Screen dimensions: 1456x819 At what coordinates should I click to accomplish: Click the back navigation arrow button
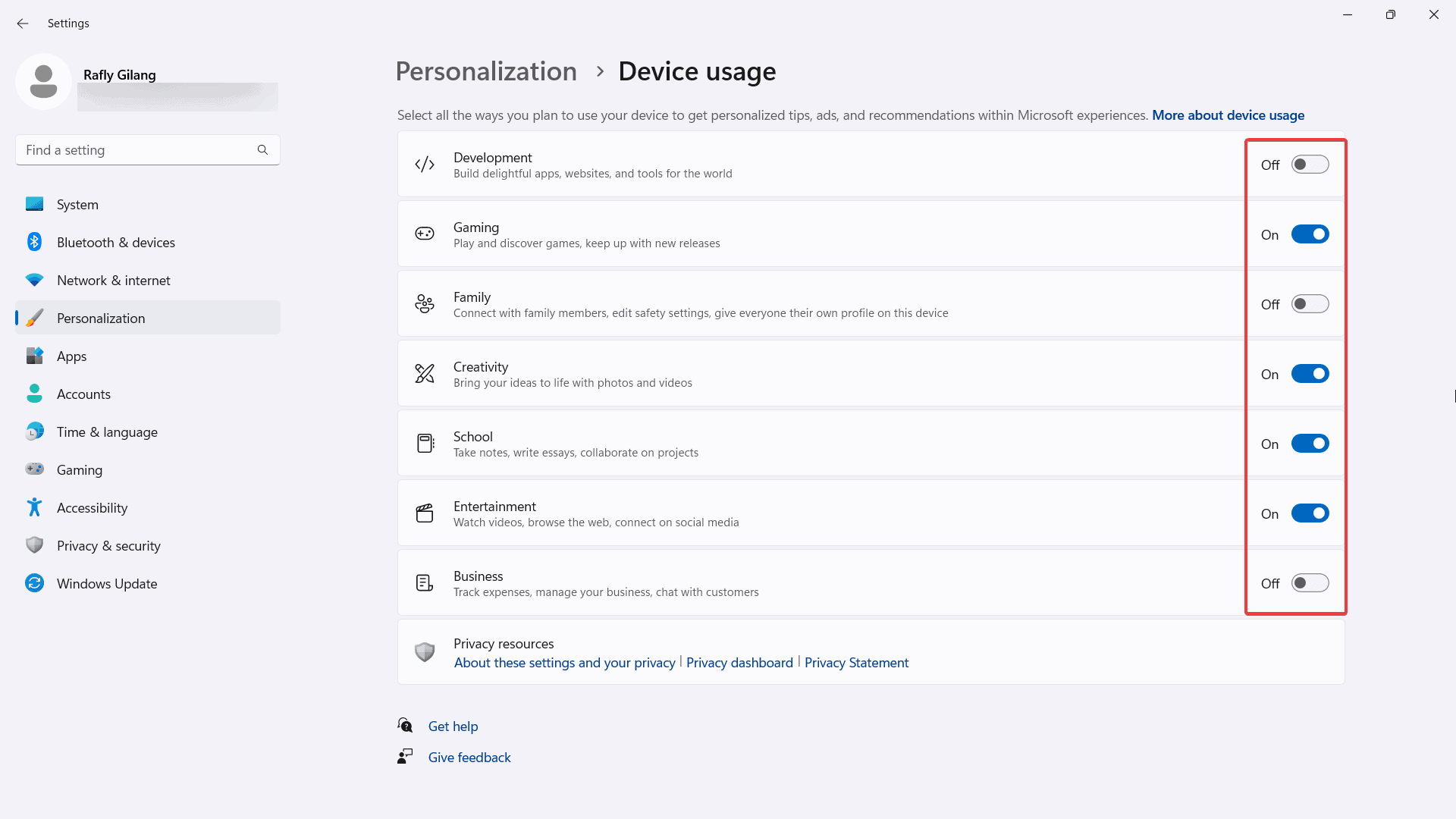[x=23, y=23]
